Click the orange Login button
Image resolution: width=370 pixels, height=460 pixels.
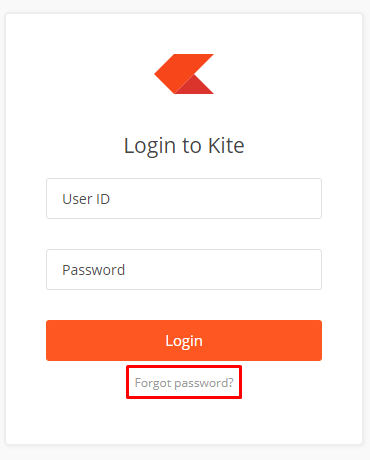click(x=184, y=340)
